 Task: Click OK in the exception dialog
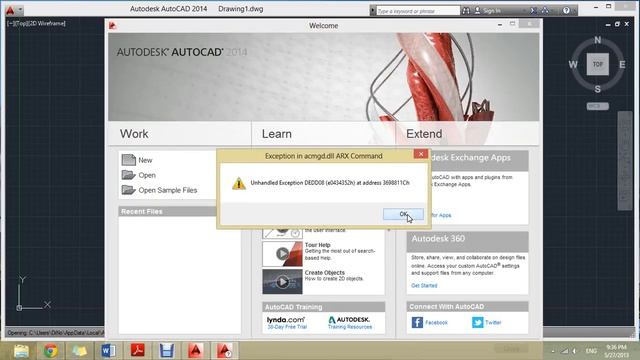coord(403,214)
